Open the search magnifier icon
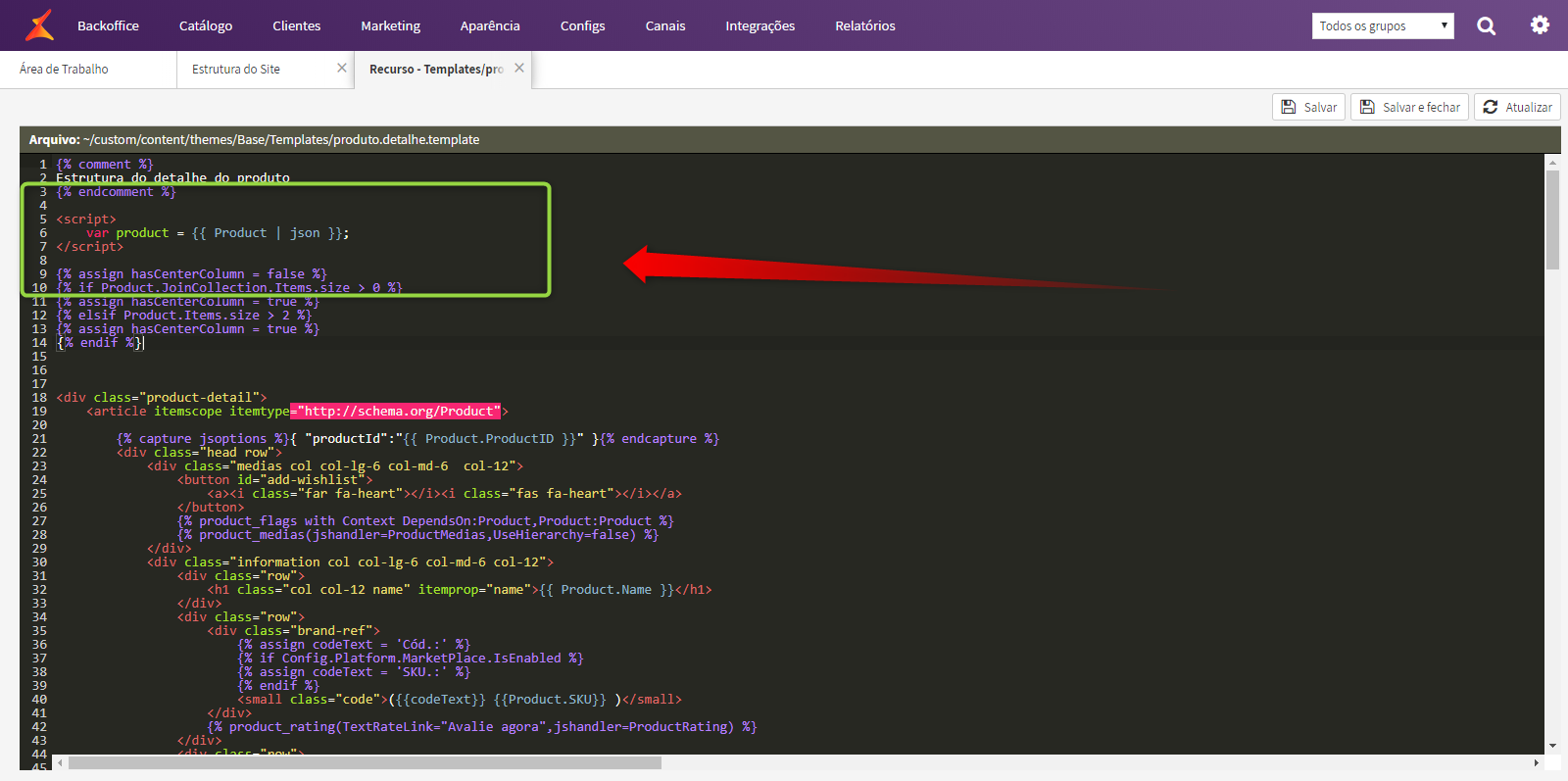Viewport: 1568px width, 781px height. click(x=1487, y=25)
